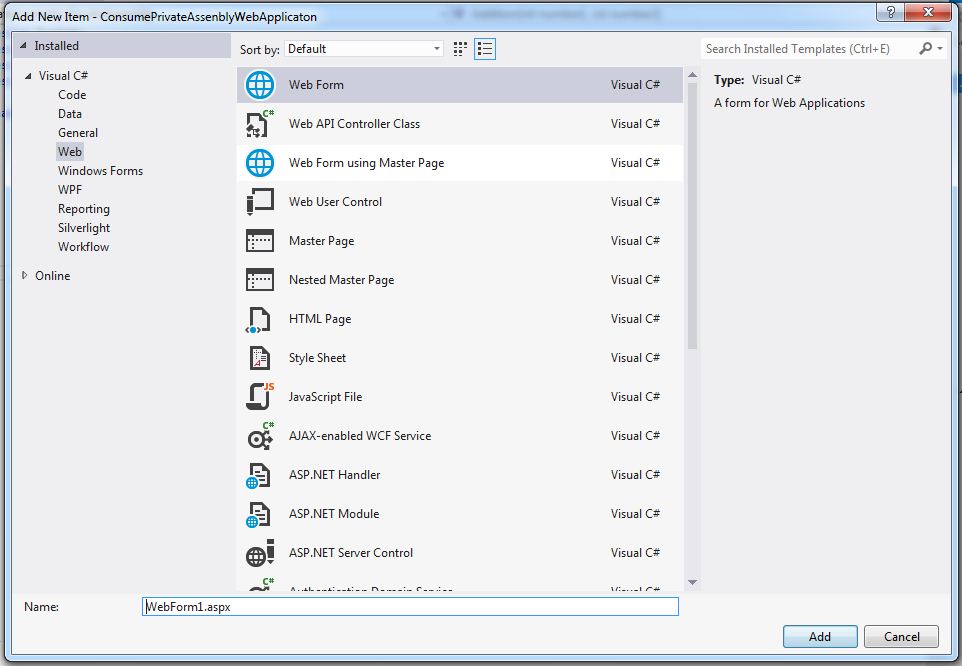This screenshot has width=962, height=666.
Task: Select the Web Form globe icon
Action: pos(260,85)
